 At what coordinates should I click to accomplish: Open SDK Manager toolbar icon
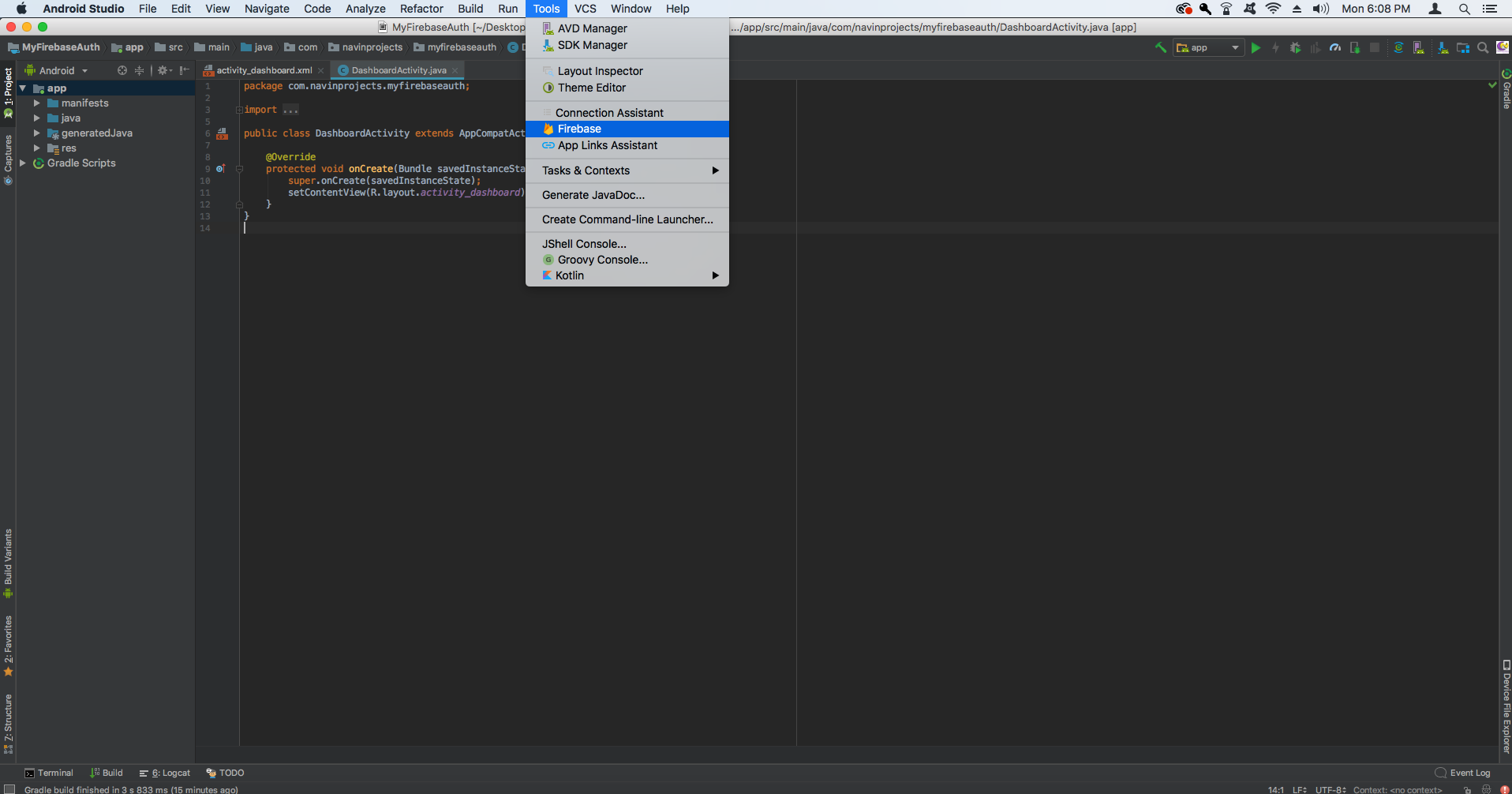tap(1443, 47)
